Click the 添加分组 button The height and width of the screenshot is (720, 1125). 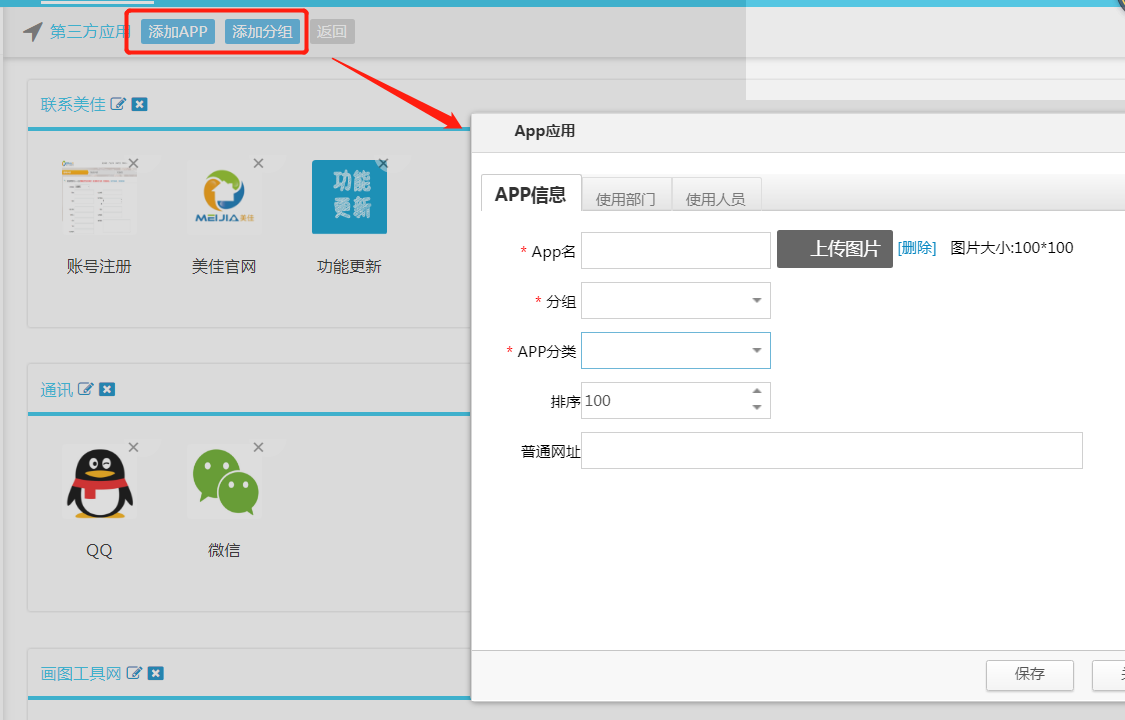click(263, 31)
